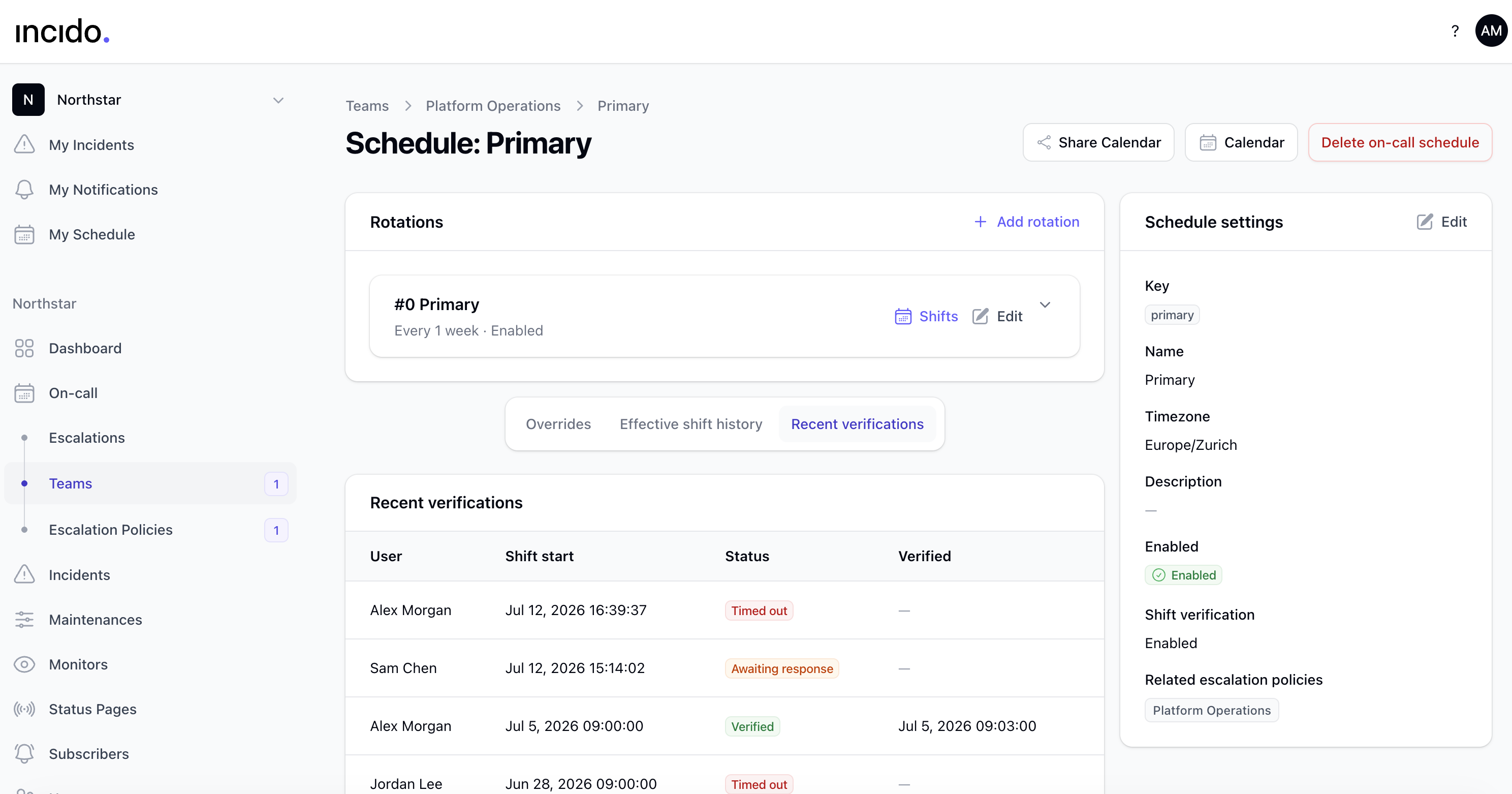
Task: Open Escalation Policies in the sidebar
Action: click(x=111, y=530)
